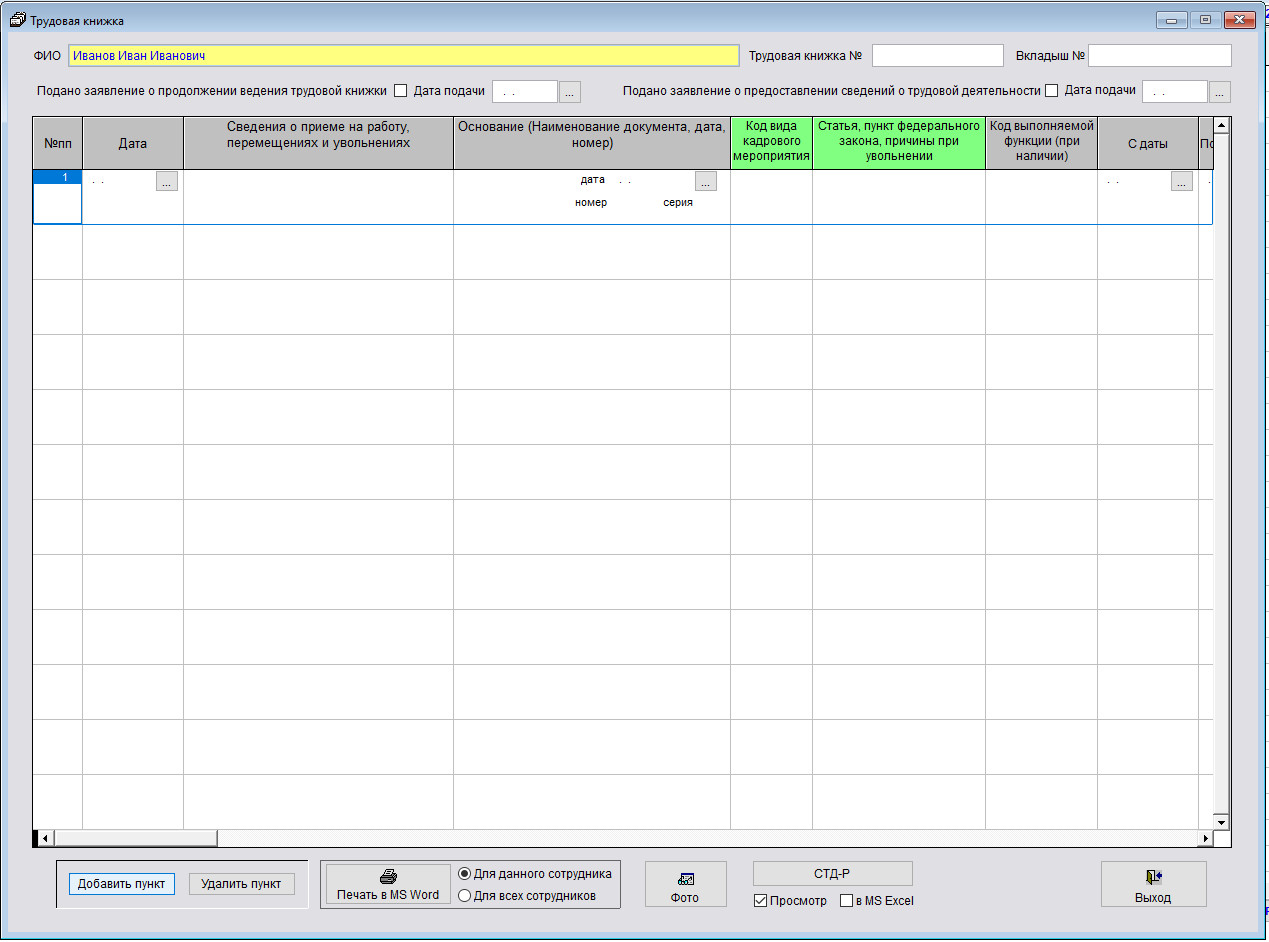
Task: Select row number 1 cell
Action: pos(58,178)
